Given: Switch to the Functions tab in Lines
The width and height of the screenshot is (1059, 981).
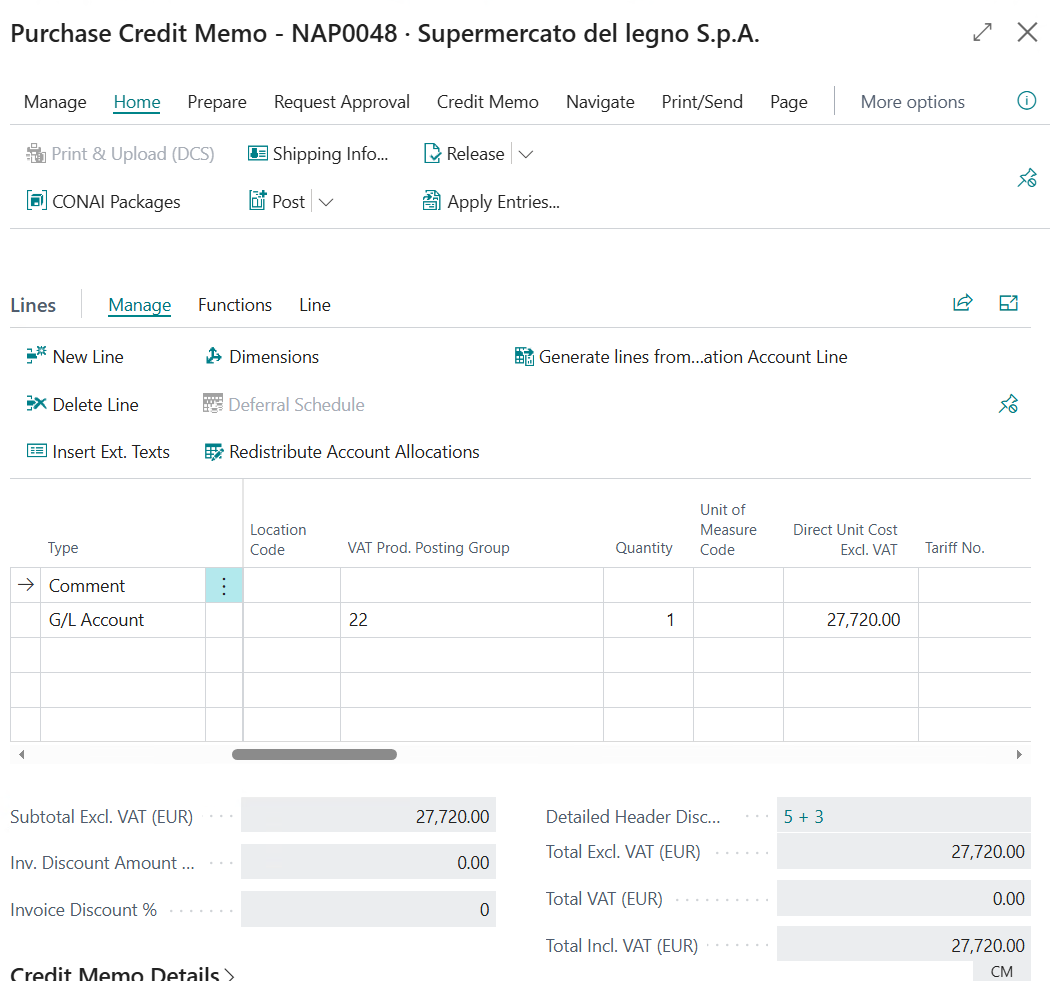Looking at the screenshot, I should 235,304.
